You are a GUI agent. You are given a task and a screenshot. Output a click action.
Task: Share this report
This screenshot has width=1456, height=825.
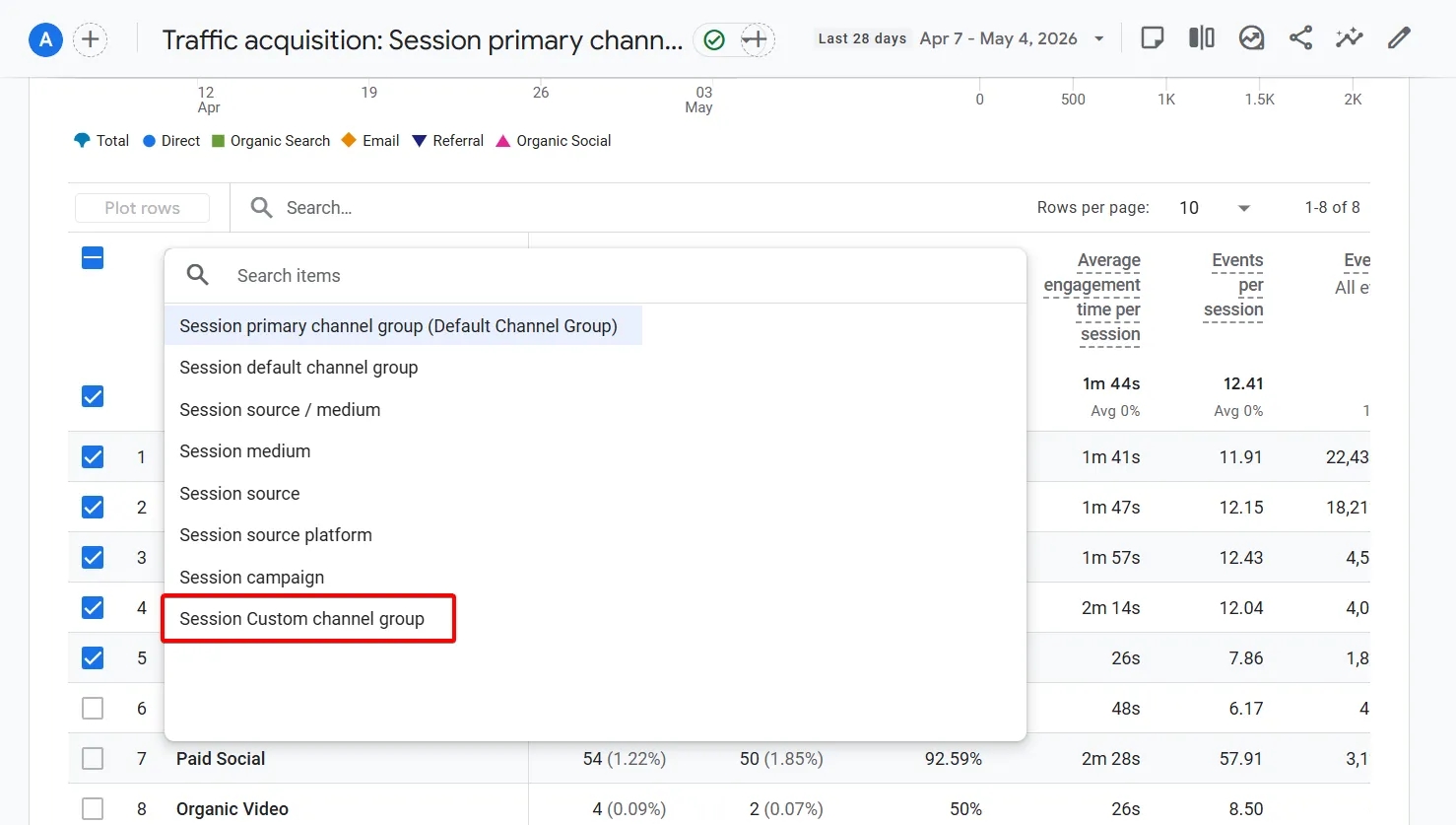[1300, 38]
